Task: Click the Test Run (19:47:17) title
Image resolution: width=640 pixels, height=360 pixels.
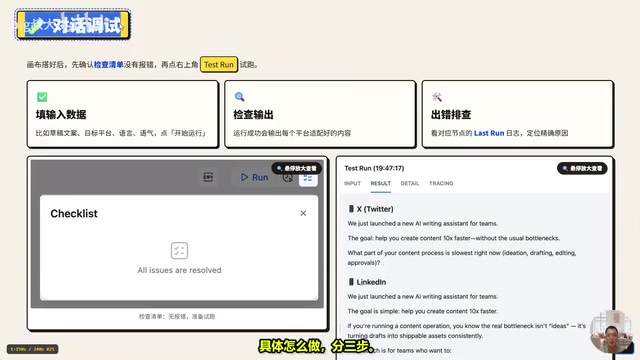Action: (374, 168)
